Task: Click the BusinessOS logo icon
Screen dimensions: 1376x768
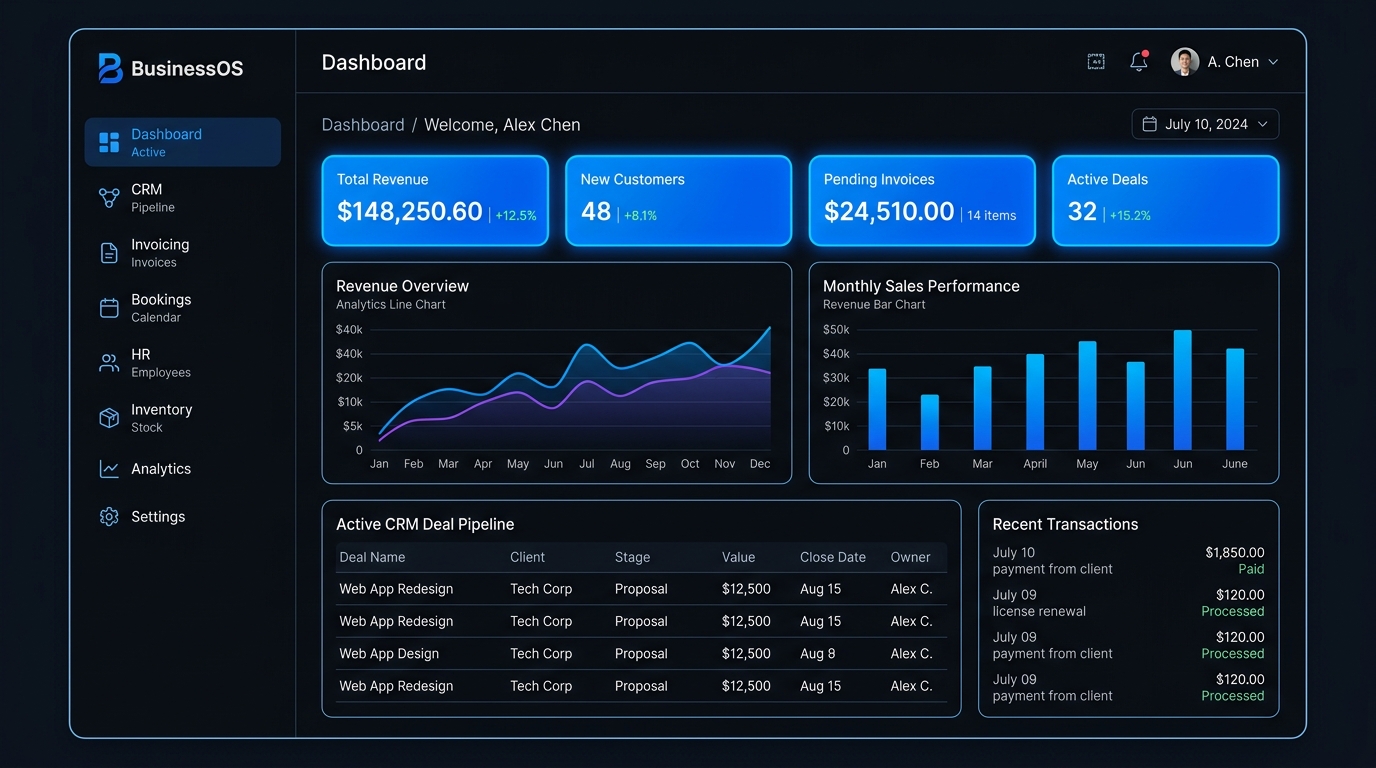Action: tap(110, 68)
